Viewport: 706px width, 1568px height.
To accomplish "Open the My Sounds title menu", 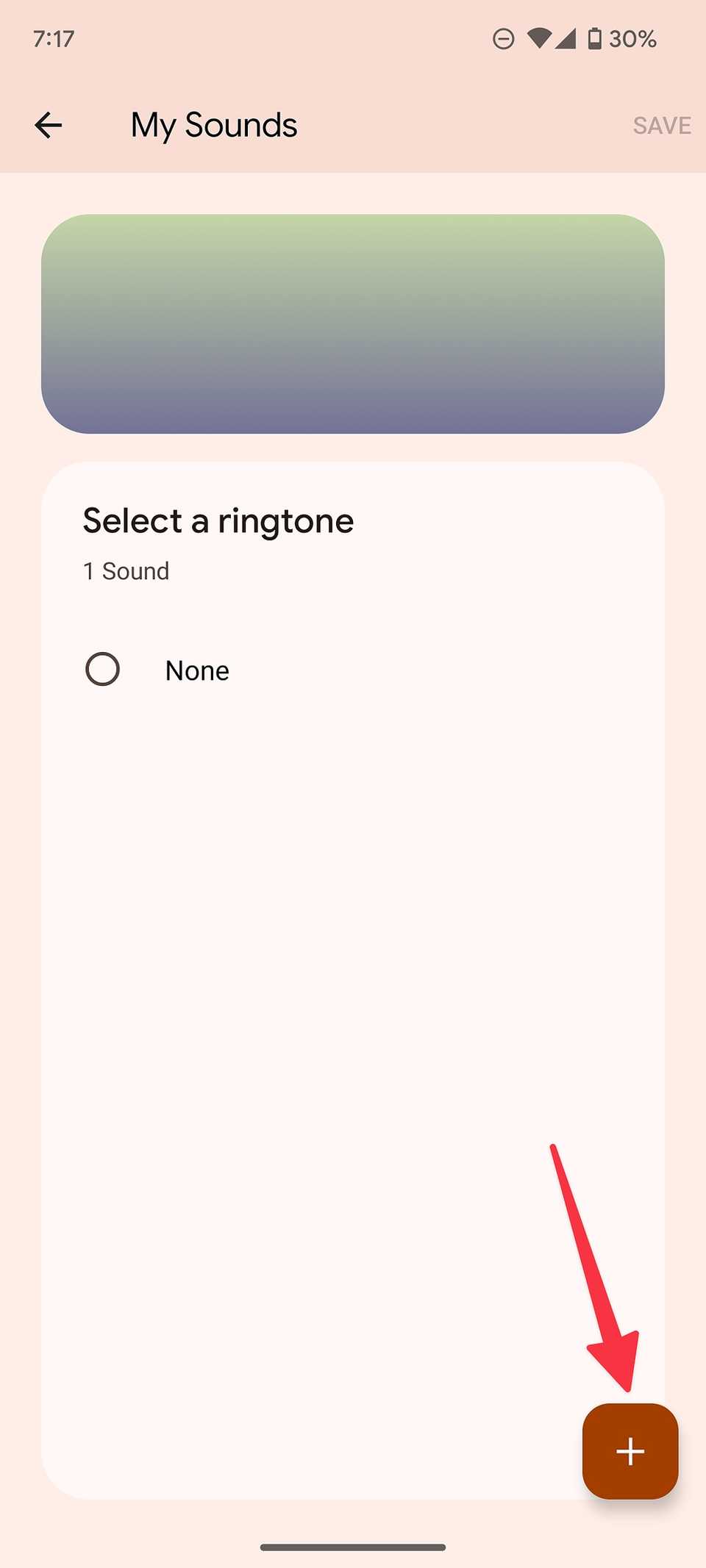I will (214, 125).
